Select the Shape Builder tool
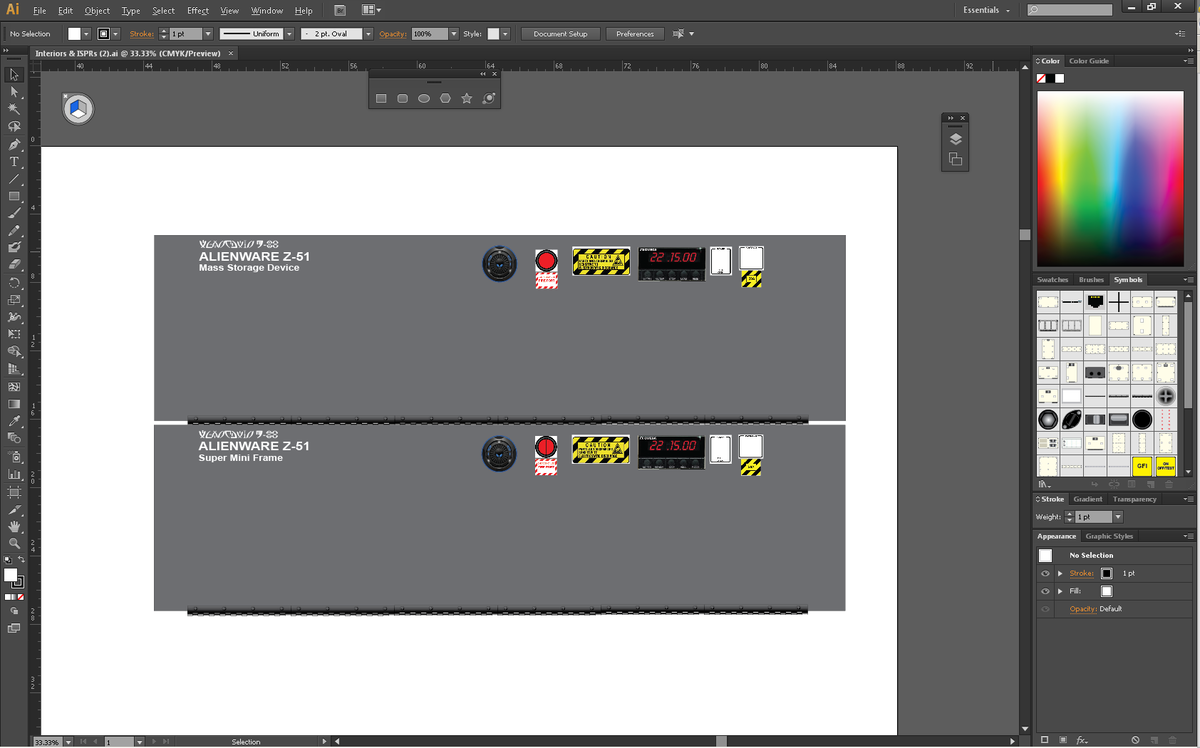The height and width of the screenshot is (748, 1200). pos(14,351)
